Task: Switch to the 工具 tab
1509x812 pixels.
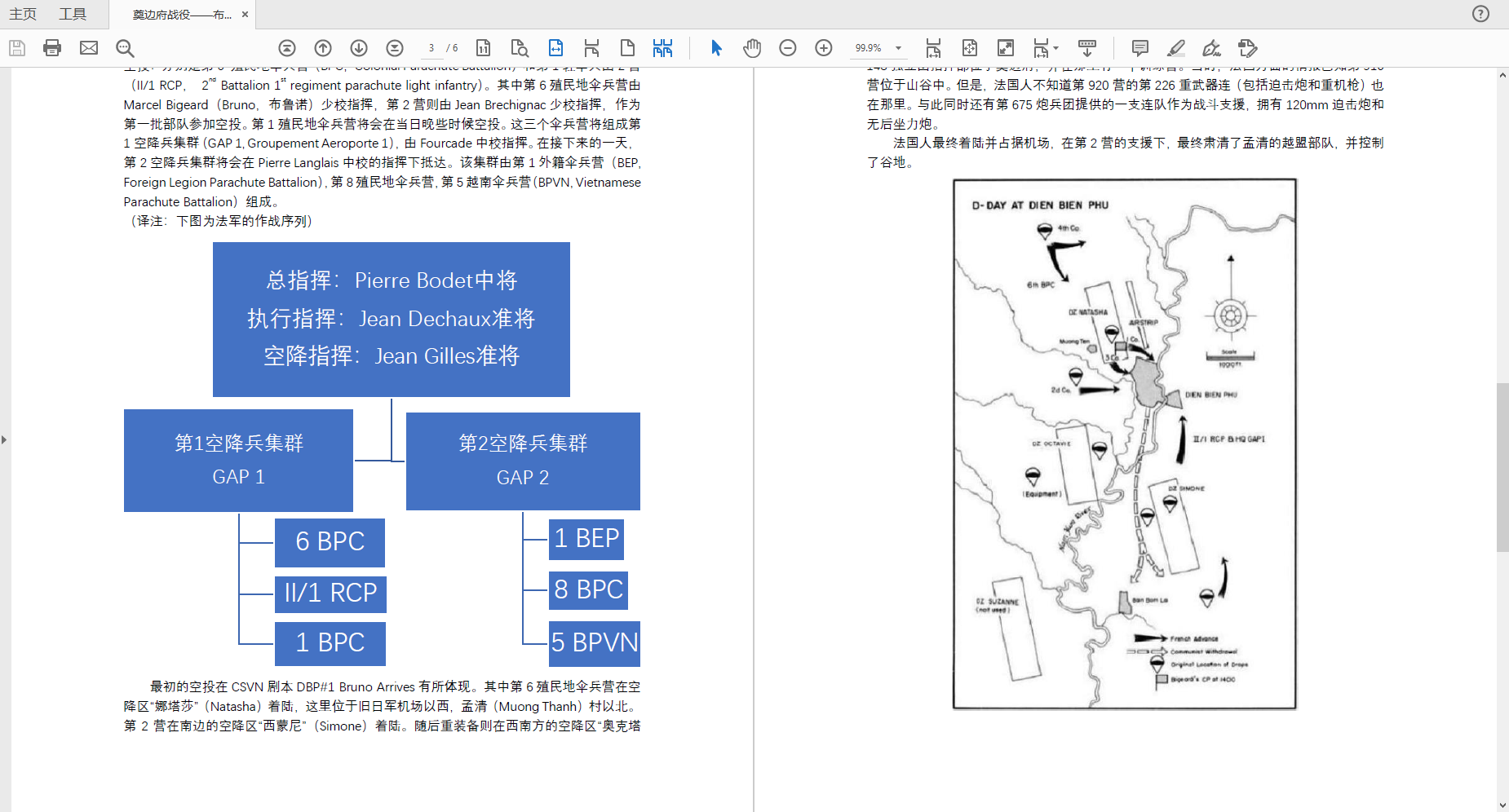Action: click(73, 14)
